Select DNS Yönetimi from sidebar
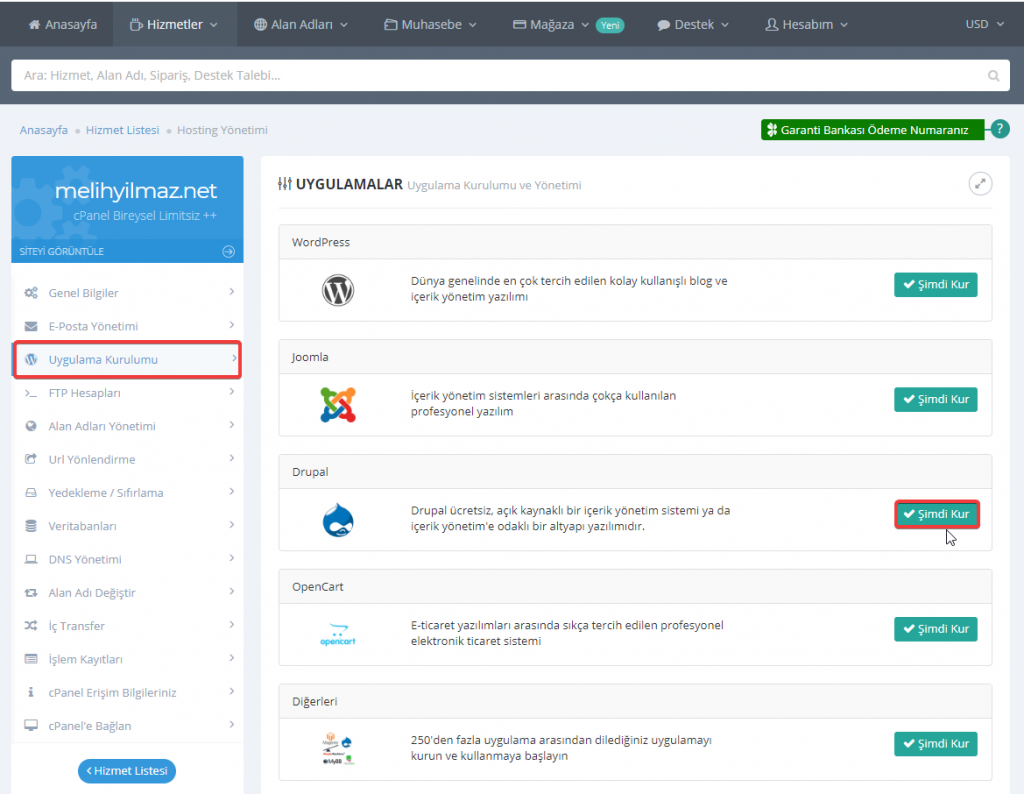 click(85, 559)
